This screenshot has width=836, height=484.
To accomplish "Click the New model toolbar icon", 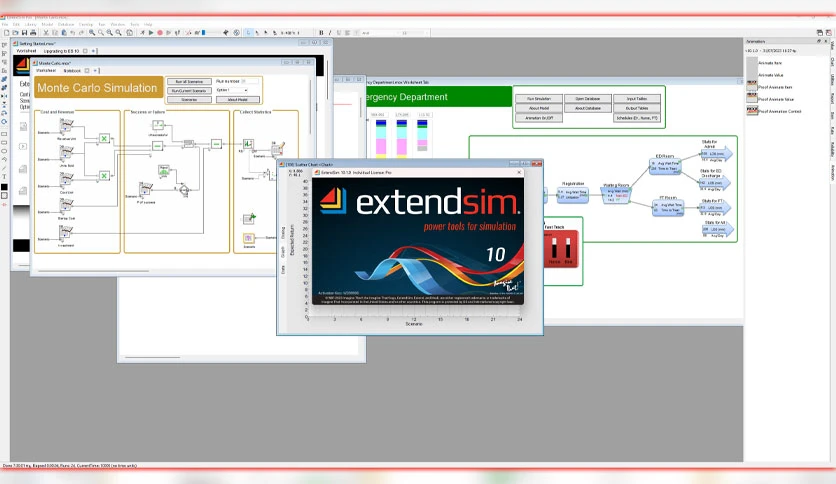I will (x=6, y=33).
